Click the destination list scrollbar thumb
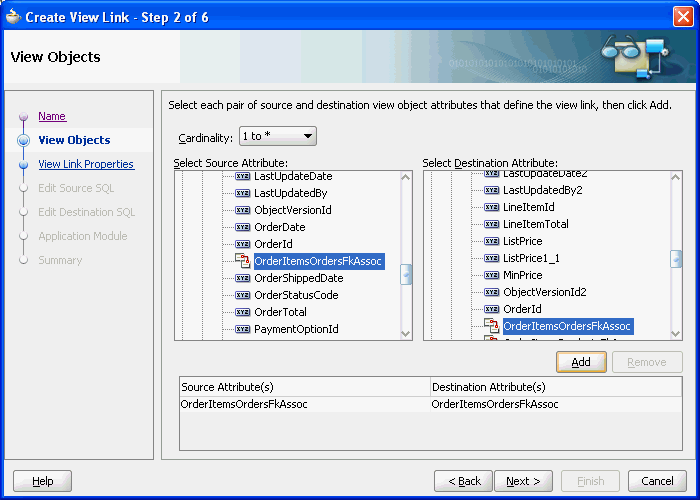700x500 pixels. tap(676, 258)
